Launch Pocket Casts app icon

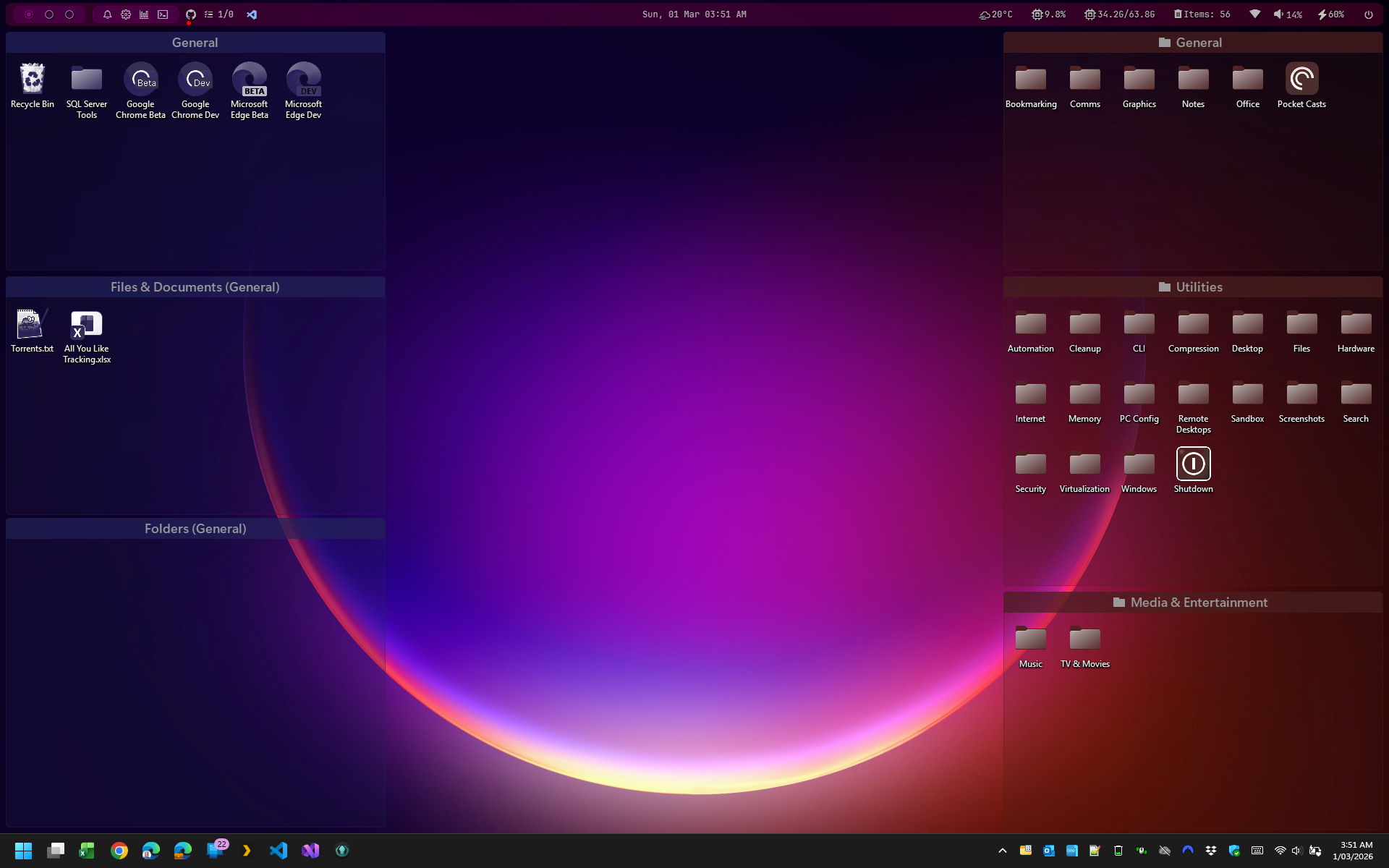pyautogui.click(x=1301, y=80)
